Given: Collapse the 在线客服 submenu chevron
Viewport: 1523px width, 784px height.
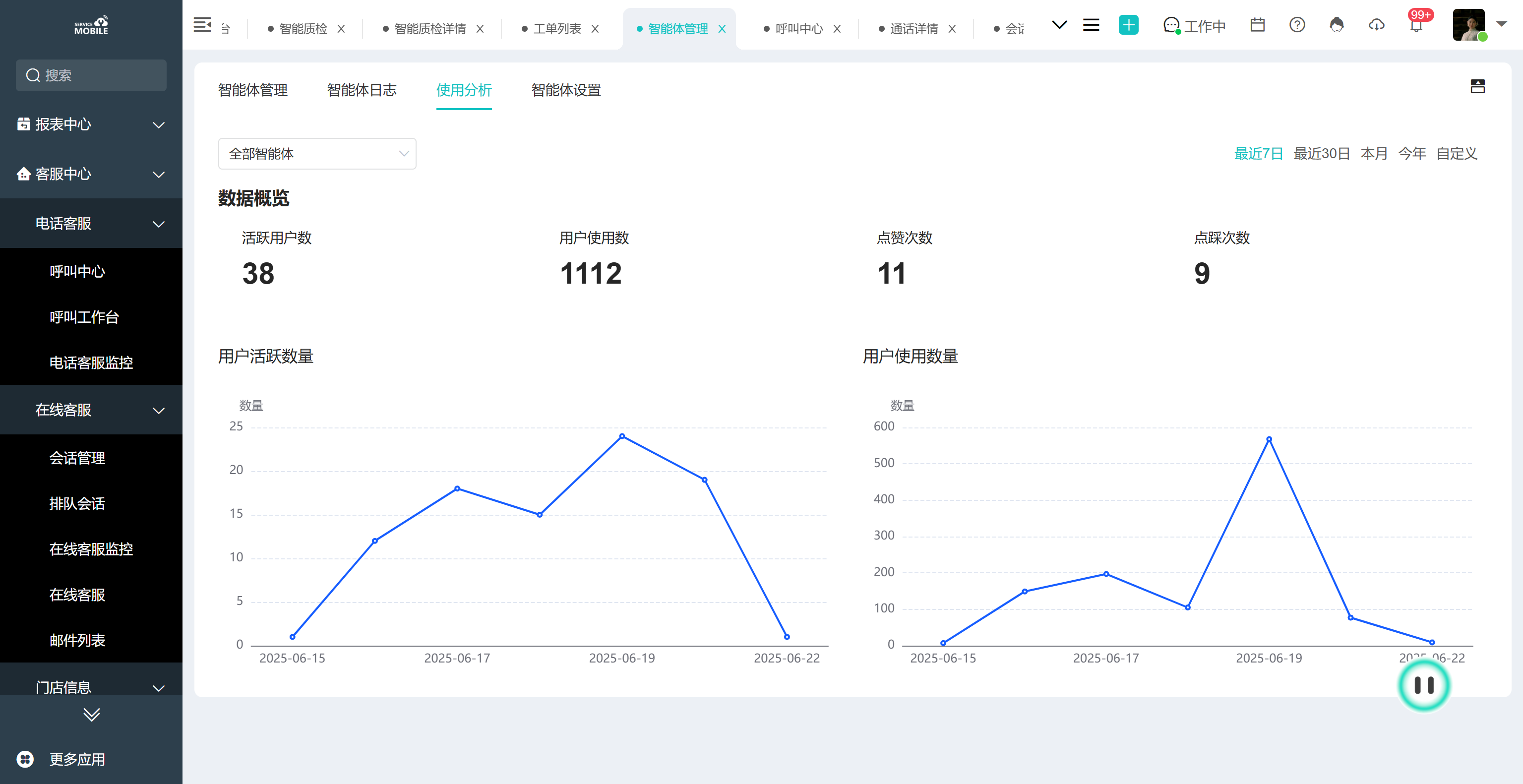Looking at the screenshot, I should point(158,410).
